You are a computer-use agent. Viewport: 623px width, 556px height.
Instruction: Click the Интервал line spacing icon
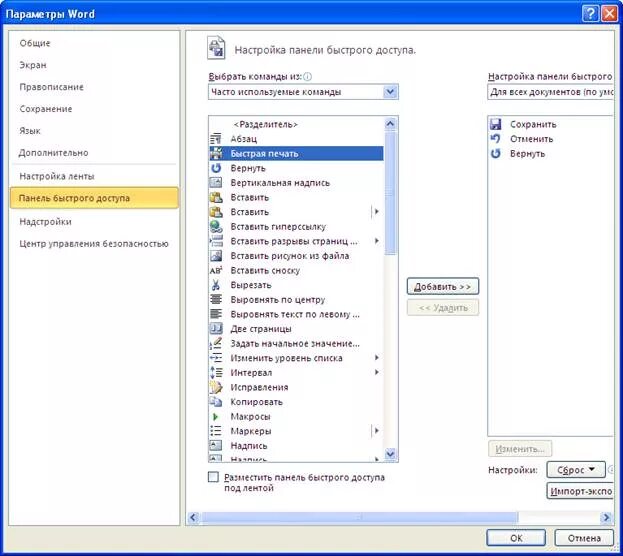point(216,372)
